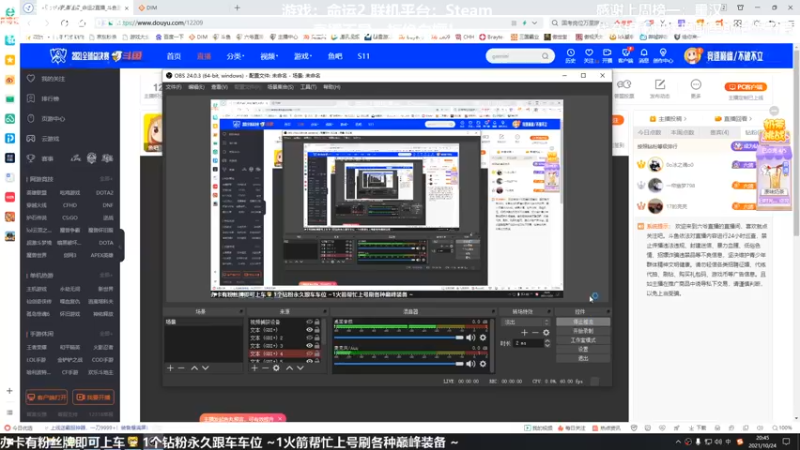Add a new source in OBS

pyautogui.click(x=254, y=368)
